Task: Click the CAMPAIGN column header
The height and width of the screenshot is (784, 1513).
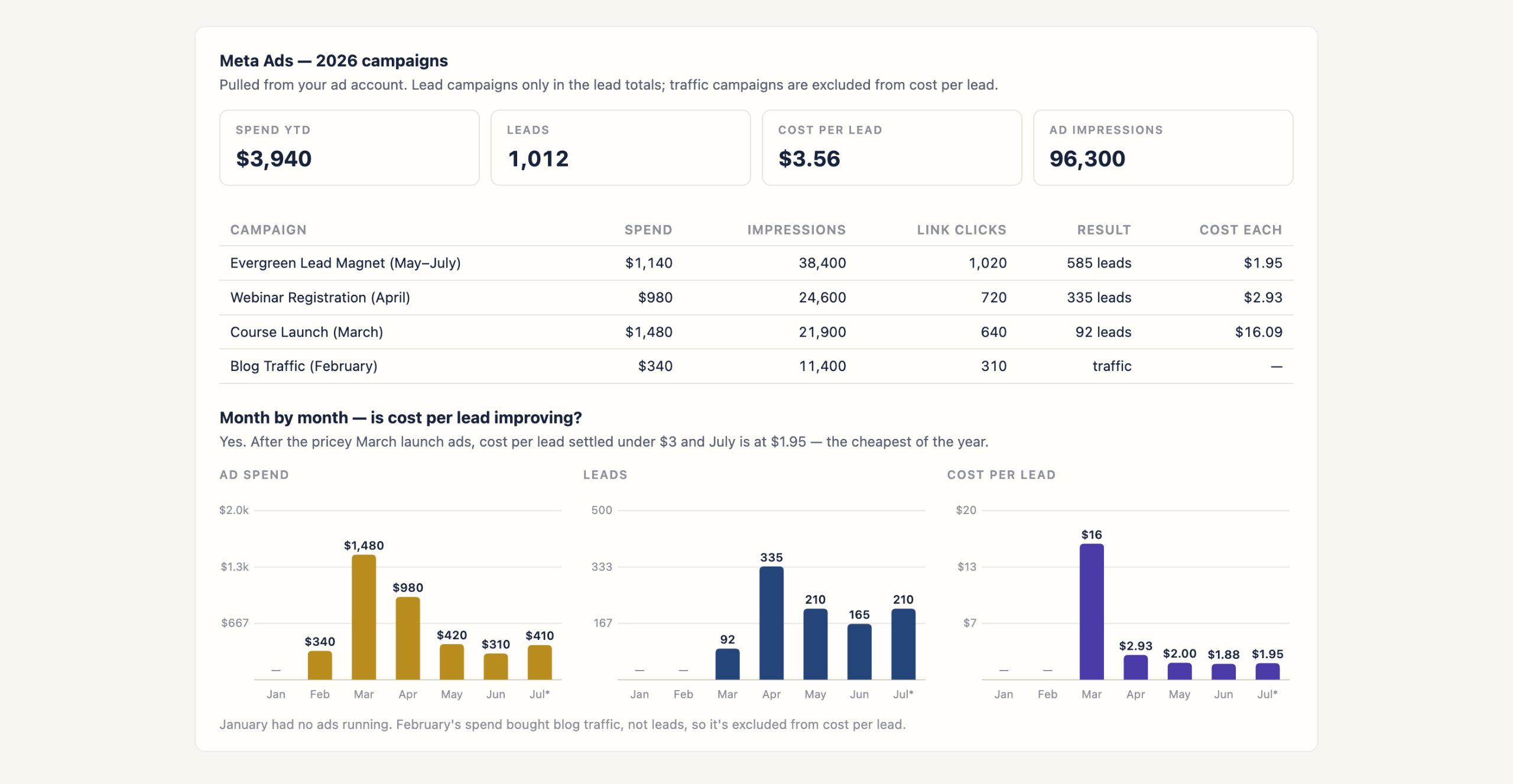Action: point(268,230)
